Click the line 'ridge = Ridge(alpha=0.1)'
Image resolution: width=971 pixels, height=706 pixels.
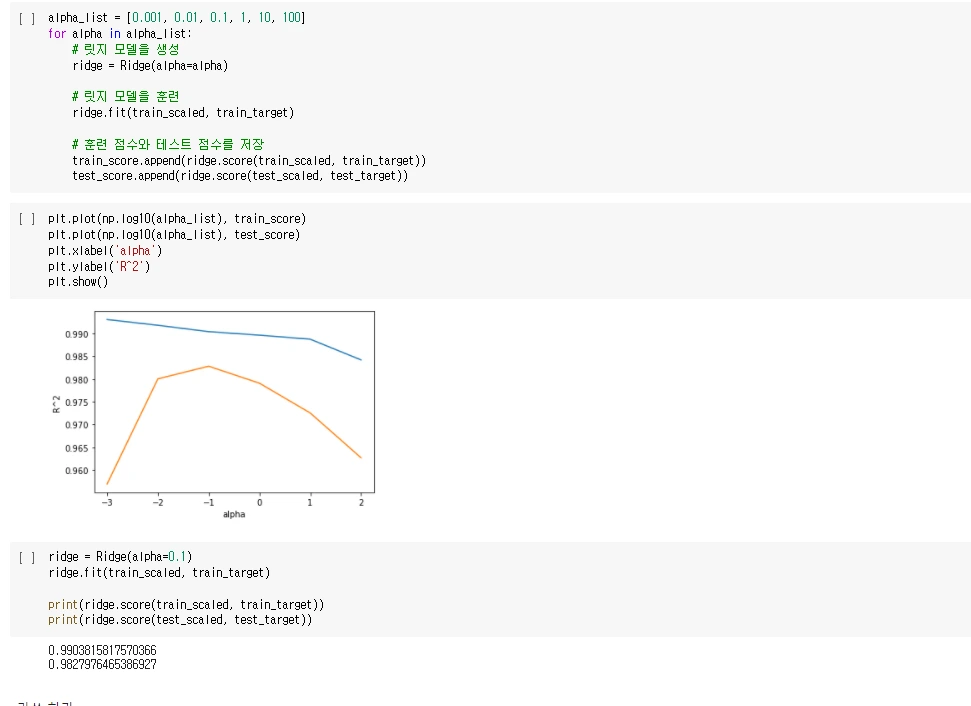[120, 557]
